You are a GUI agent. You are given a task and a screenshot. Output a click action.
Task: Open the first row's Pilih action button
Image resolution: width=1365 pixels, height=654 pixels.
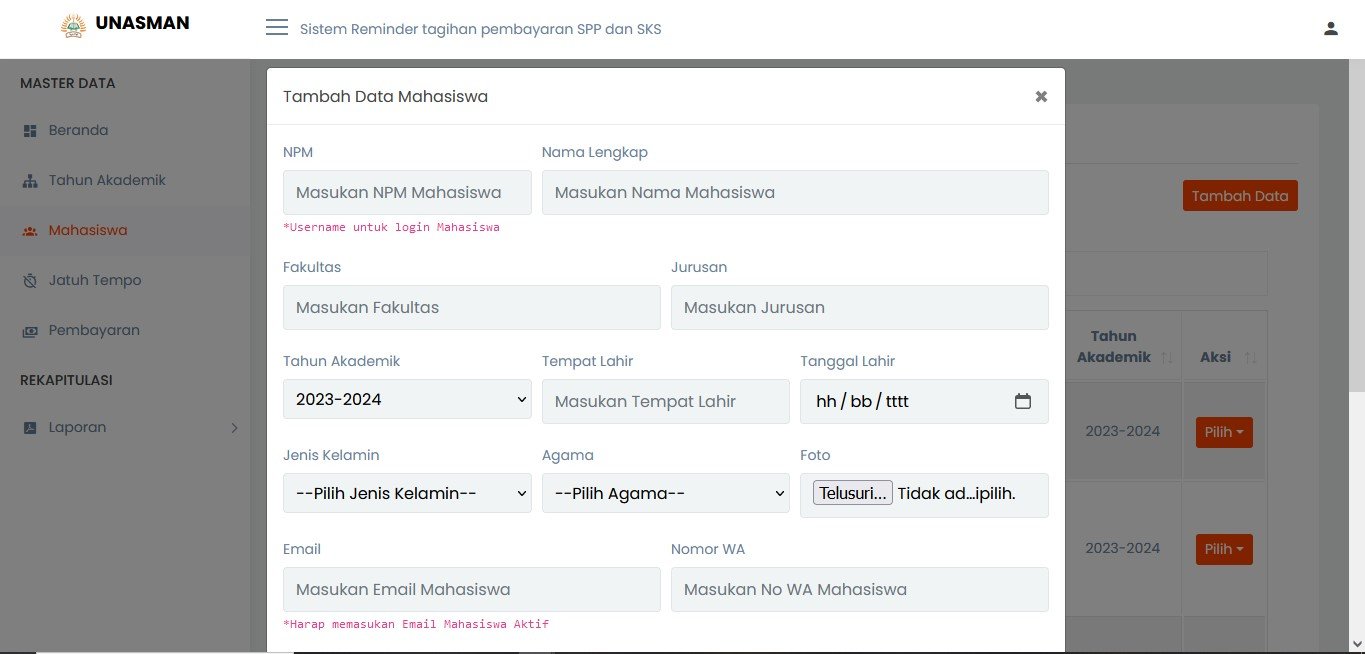pyautogui.click(x=1224, y=433)
